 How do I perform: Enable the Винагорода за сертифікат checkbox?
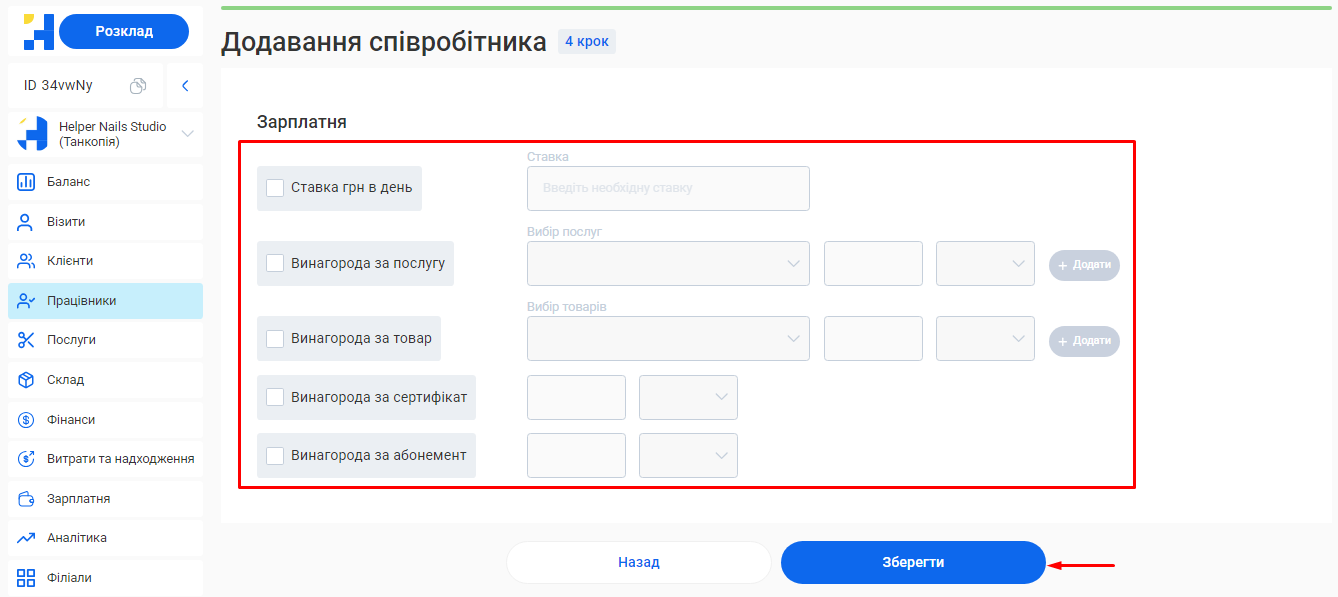click(274, 396)
